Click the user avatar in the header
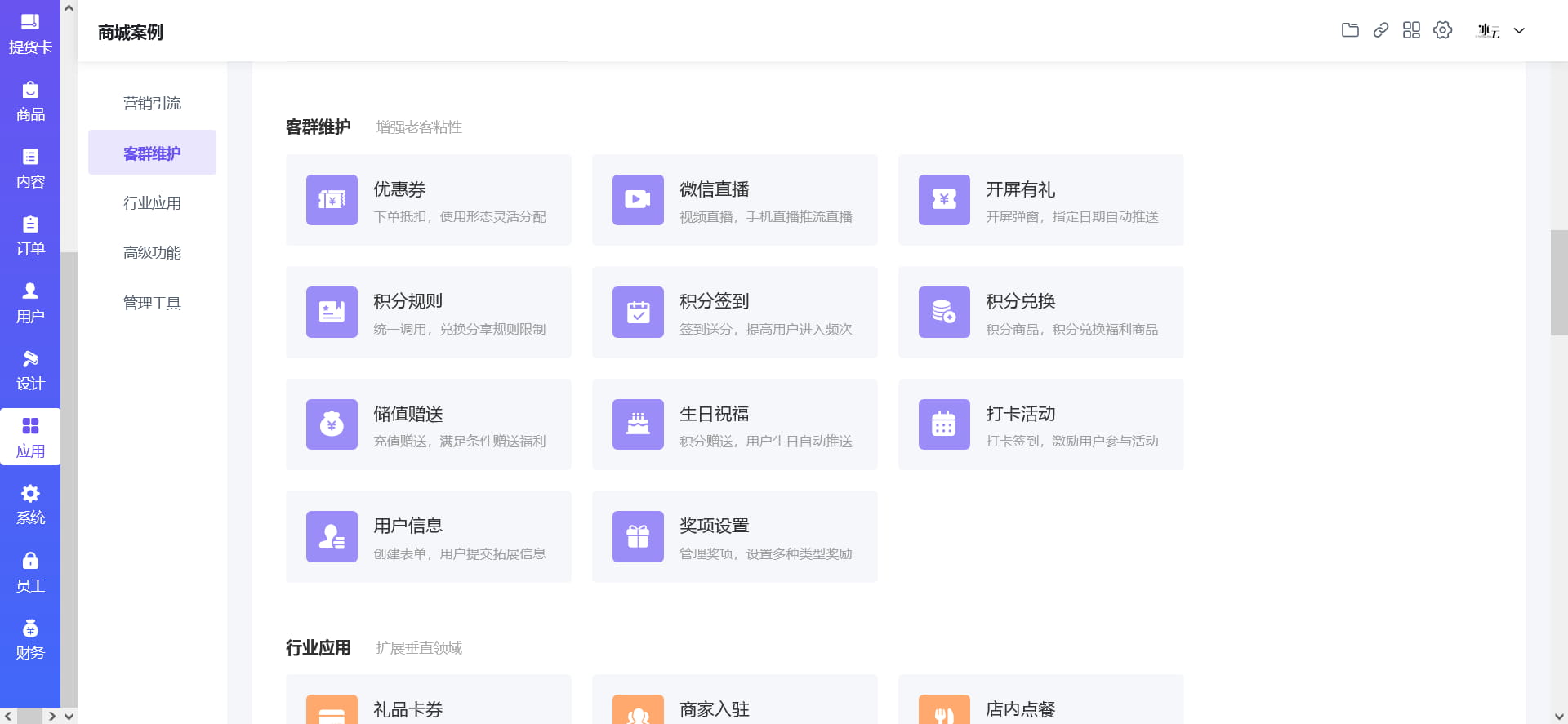1568x724 pixels. point(1488,31)
